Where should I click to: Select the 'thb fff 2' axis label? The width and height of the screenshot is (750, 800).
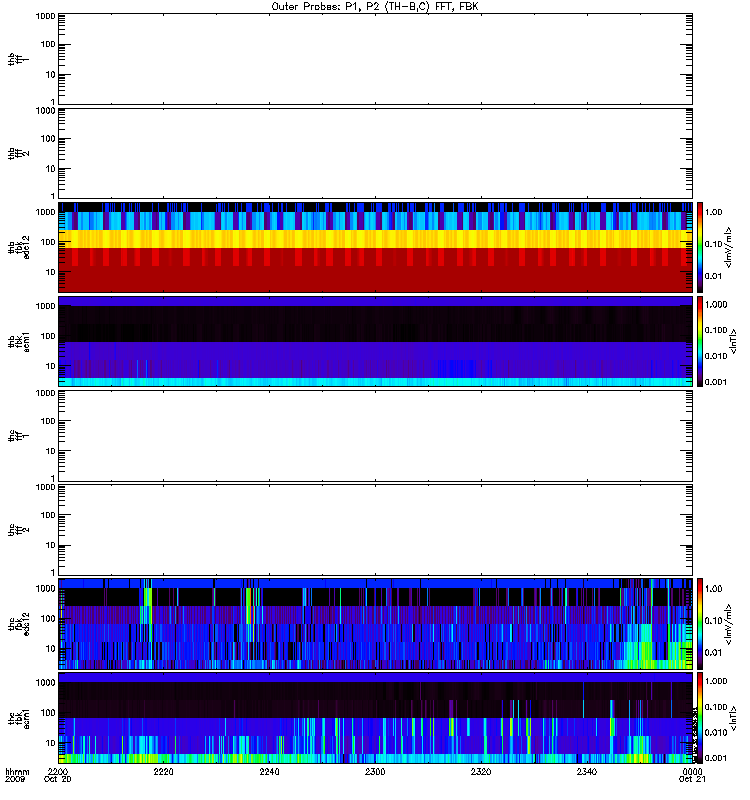18,154
